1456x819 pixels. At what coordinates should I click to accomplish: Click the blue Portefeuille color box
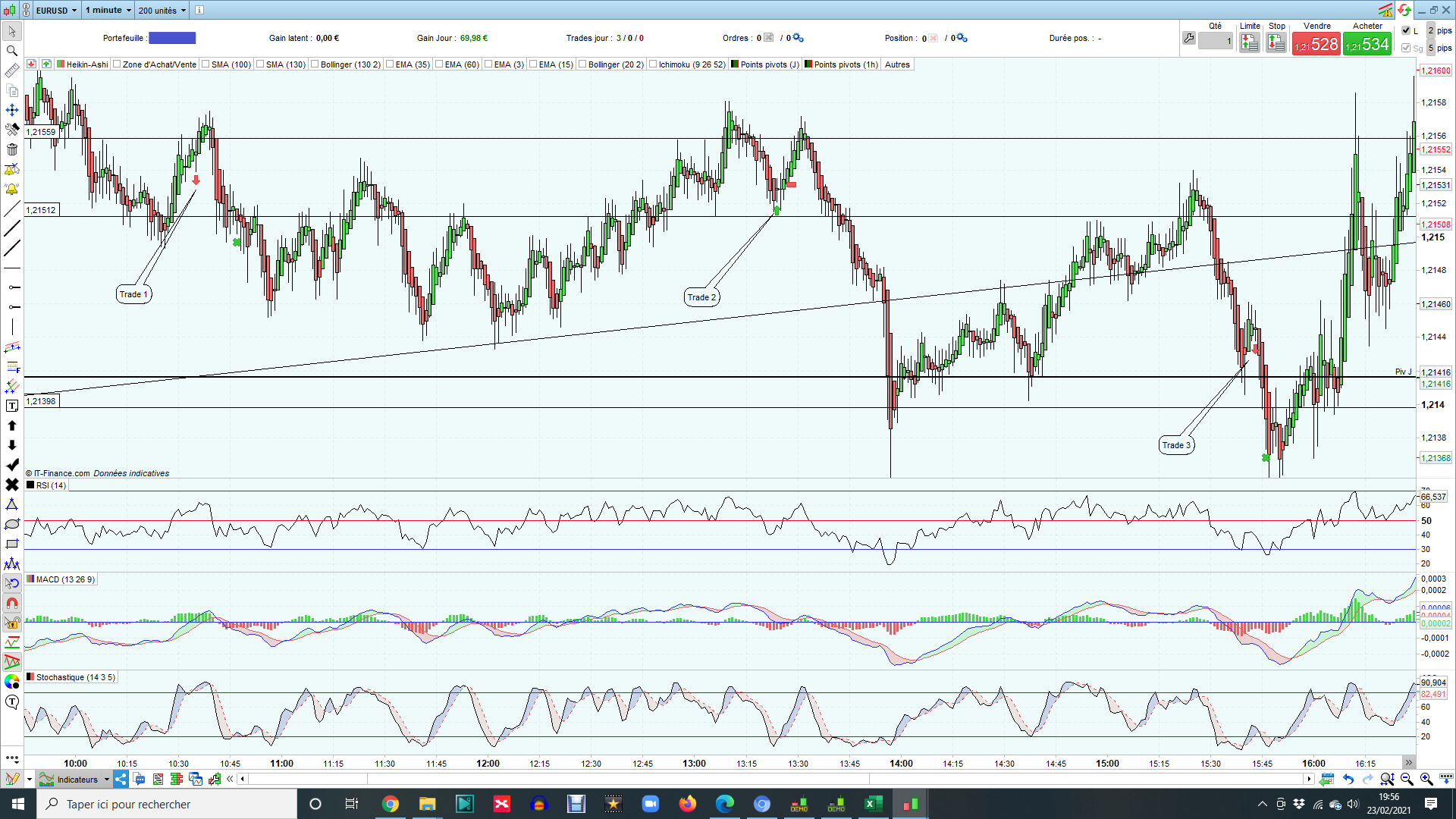point(172,38)
